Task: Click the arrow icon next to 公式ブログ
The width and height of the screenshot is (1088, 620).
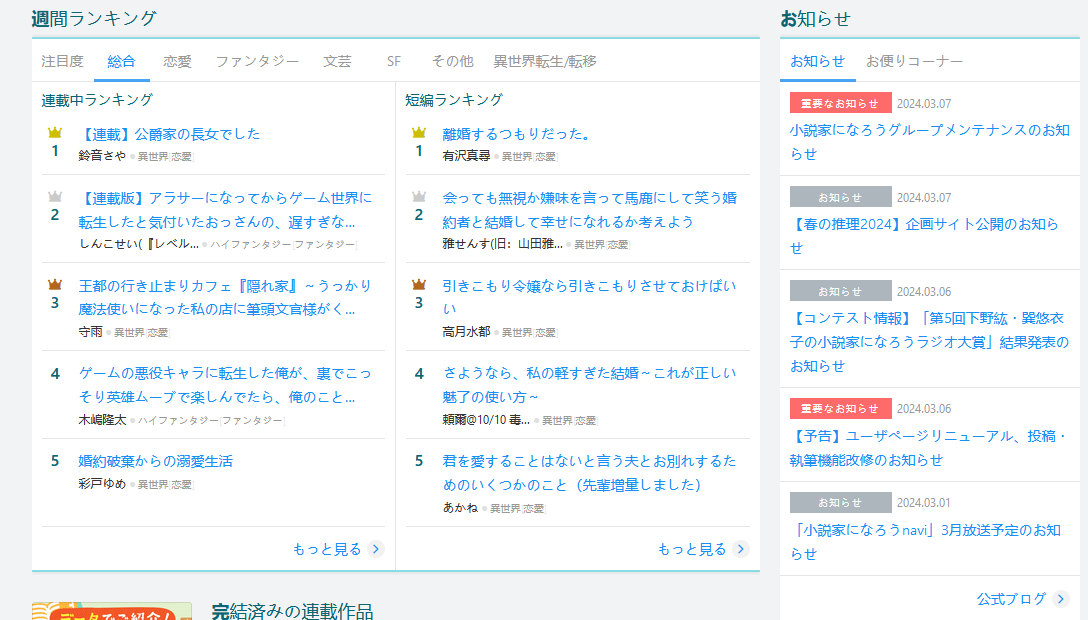Action: (x=1061, y=599)
